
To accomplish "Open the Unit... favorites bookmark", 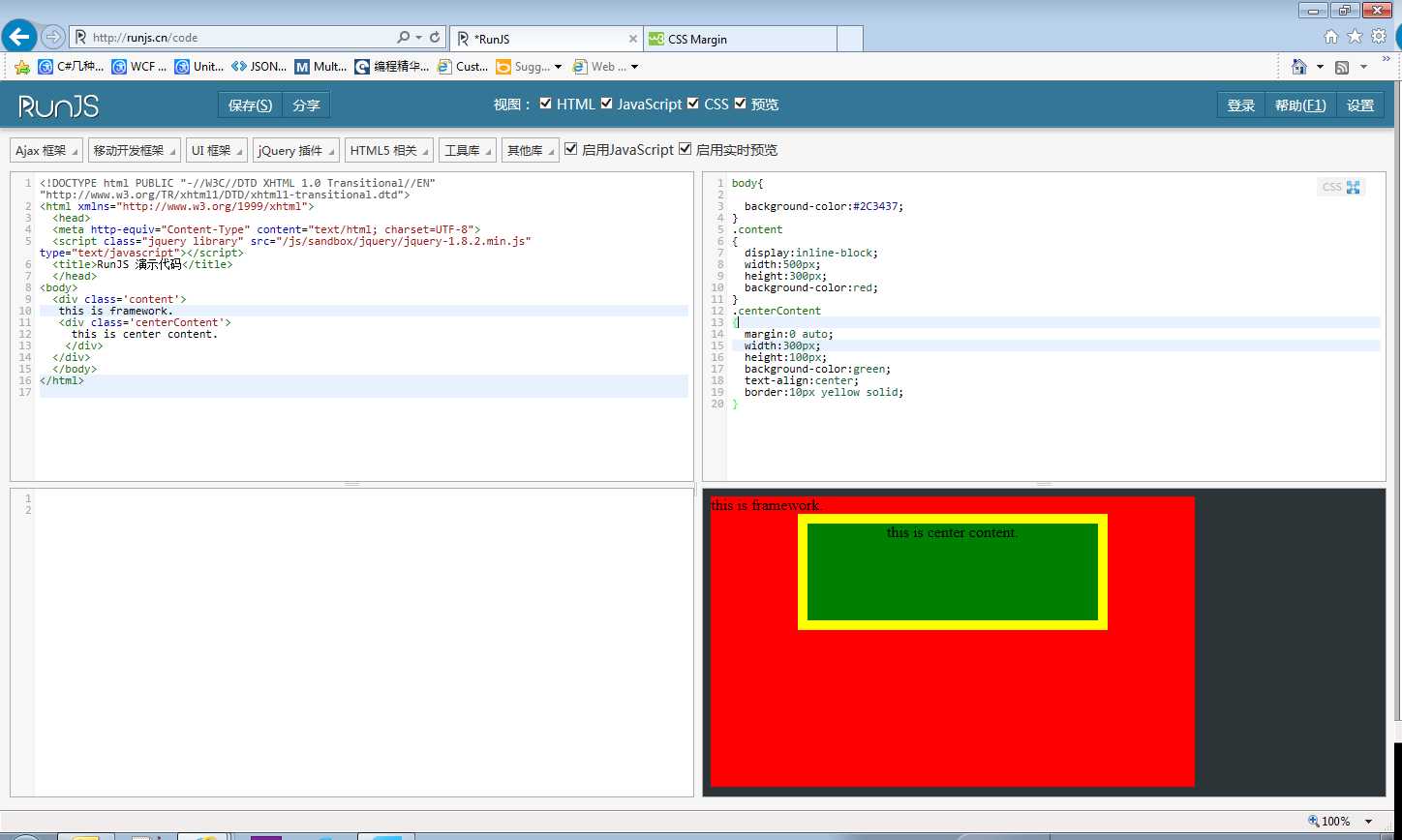I will pyautogui.click(x=199, y=67).
